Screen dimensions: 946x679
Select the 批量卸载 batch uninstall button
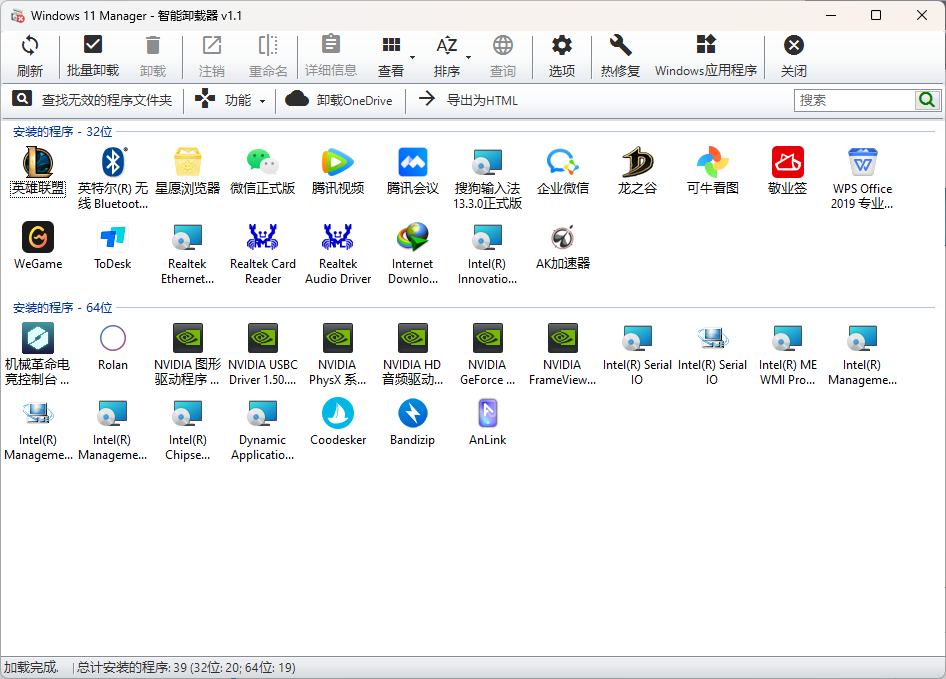click(92, 56)
